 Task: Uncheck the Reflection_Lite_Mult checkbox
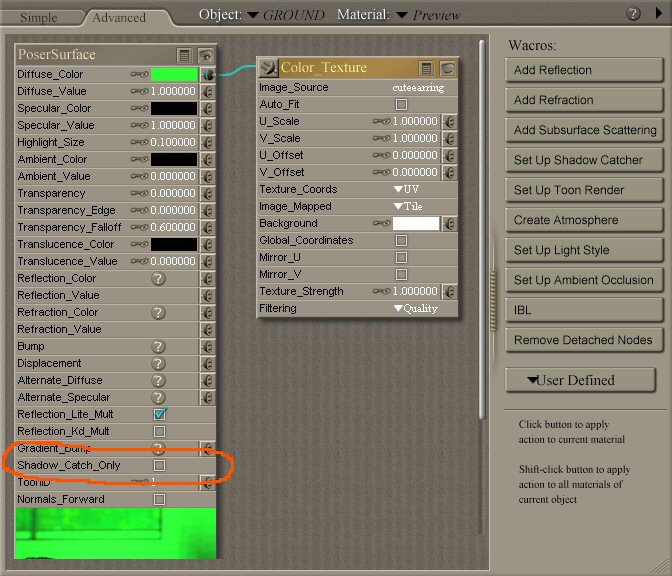click(x=160, y=414)
